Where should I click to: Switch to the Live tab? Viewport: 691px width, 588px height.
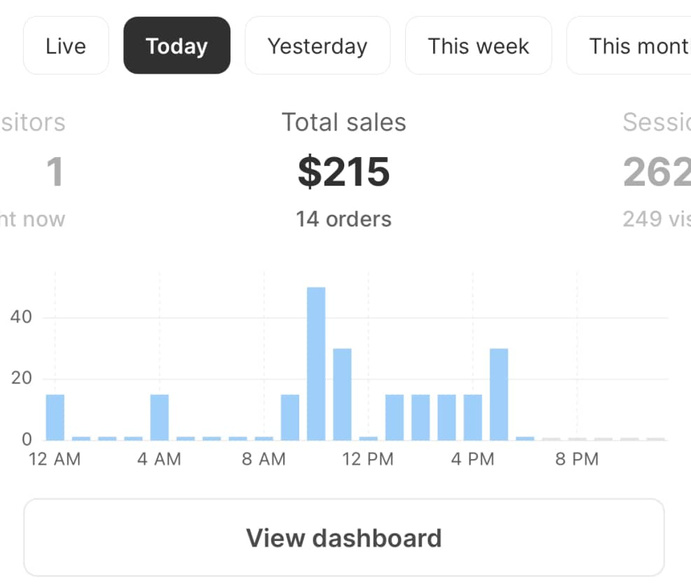click(x=65, y=46)
